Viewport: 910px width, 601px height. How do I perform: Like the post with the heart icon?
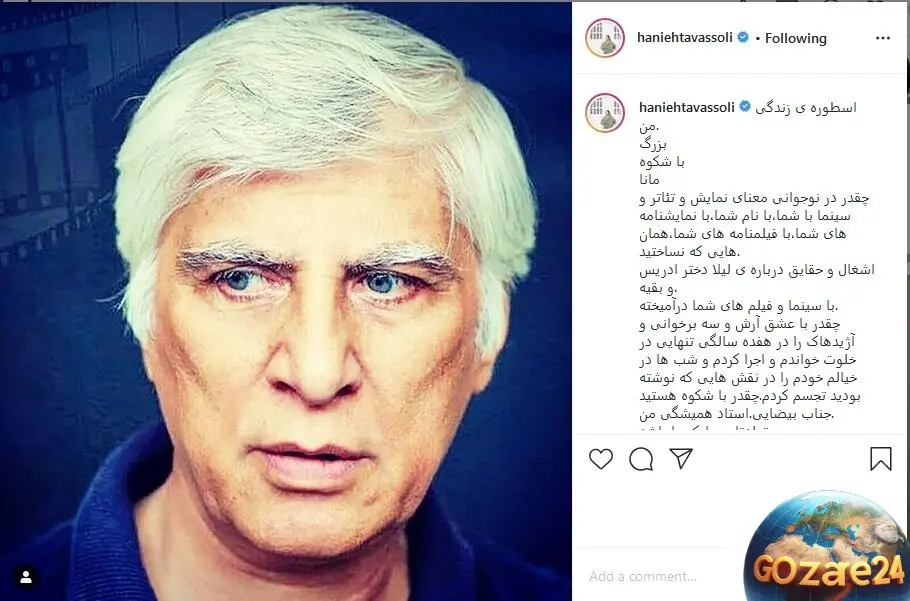point(601,459)
